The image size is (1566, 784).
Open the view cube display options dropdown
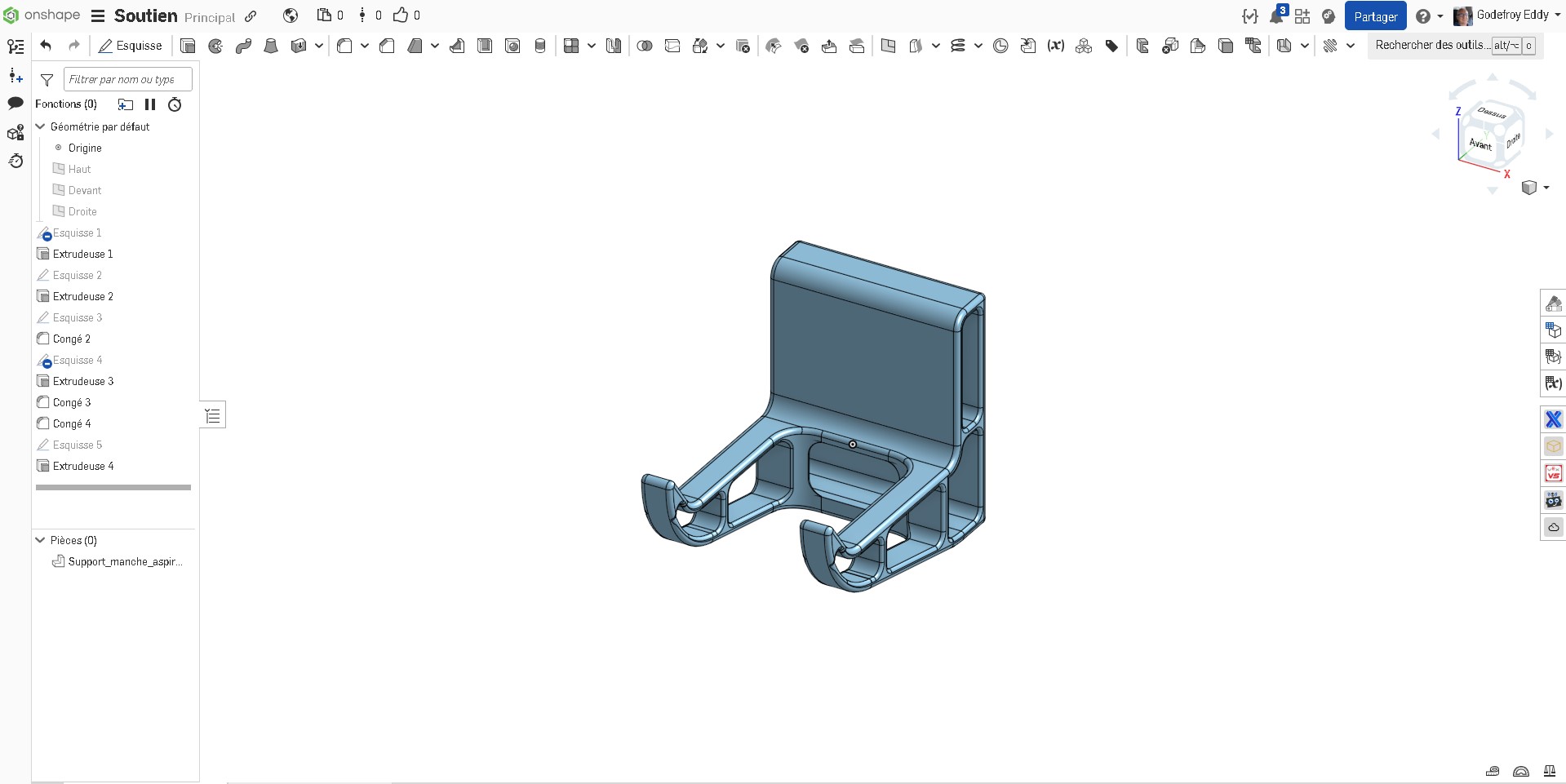1546,188
